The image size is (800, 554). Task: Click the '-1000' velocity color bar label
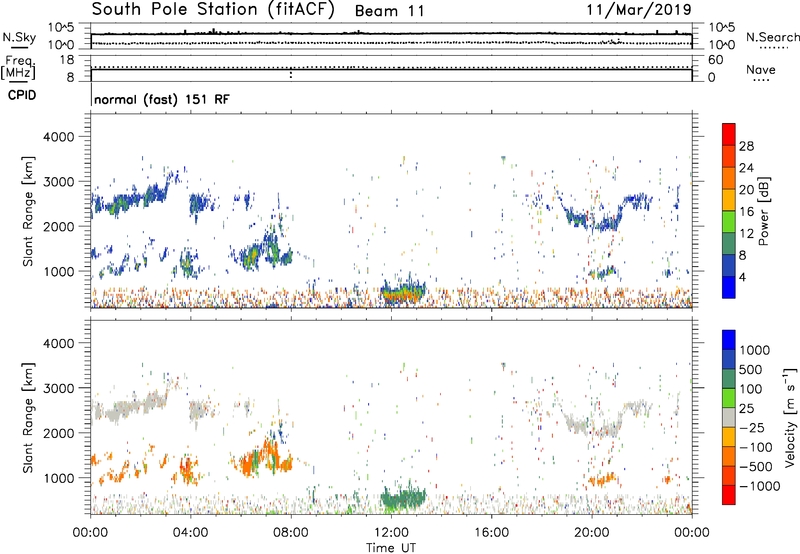coord(759,486)
